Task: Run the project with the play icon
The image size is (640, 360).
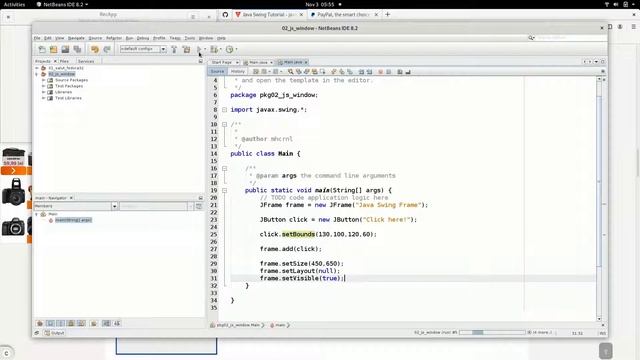Action: [199, 49]
